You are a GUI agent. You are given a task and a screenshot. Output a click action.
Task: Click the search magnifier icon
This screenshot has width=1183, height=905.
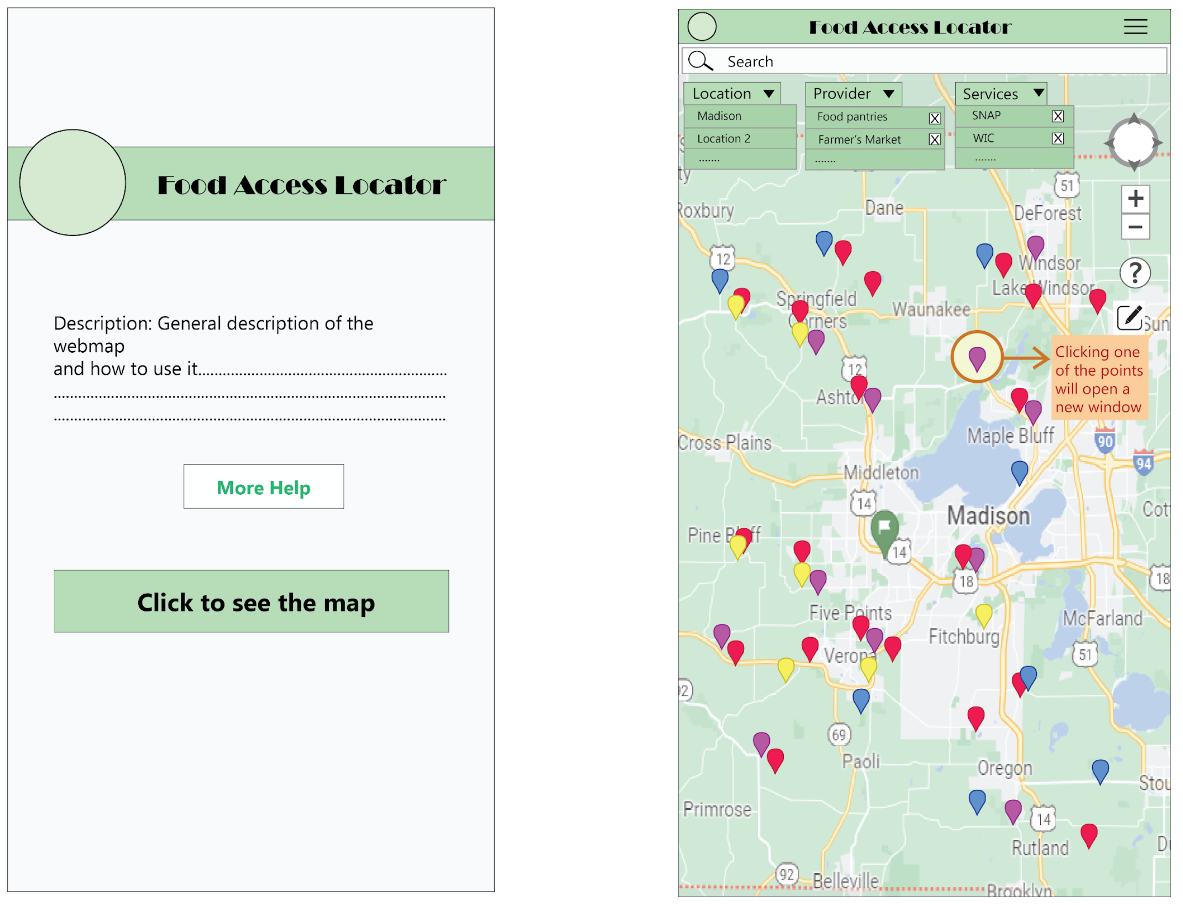click(x=700, y=60)
